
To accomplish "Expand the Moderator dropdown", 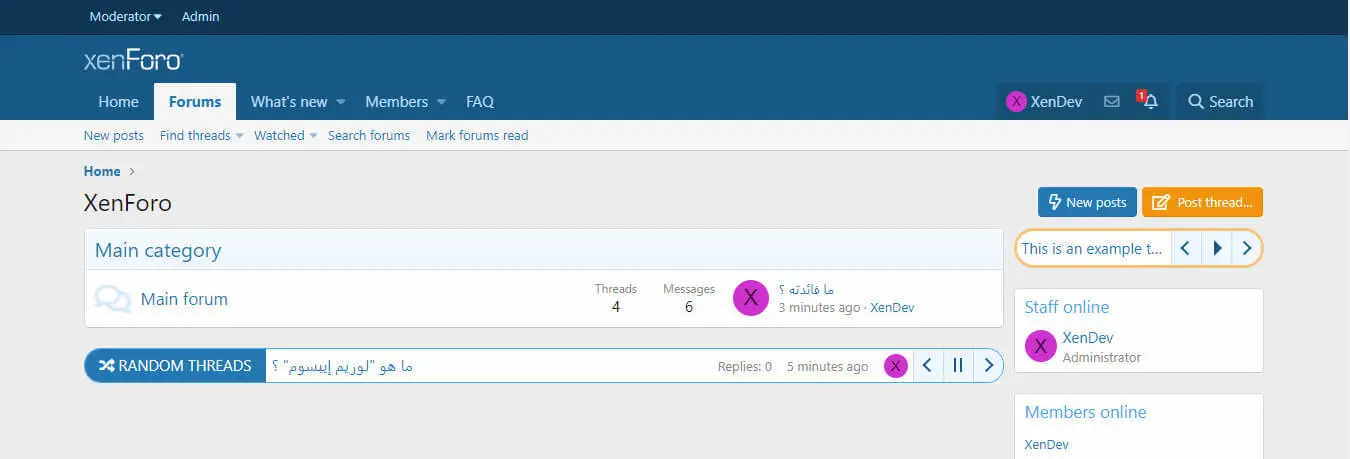I will click(125, 17).
